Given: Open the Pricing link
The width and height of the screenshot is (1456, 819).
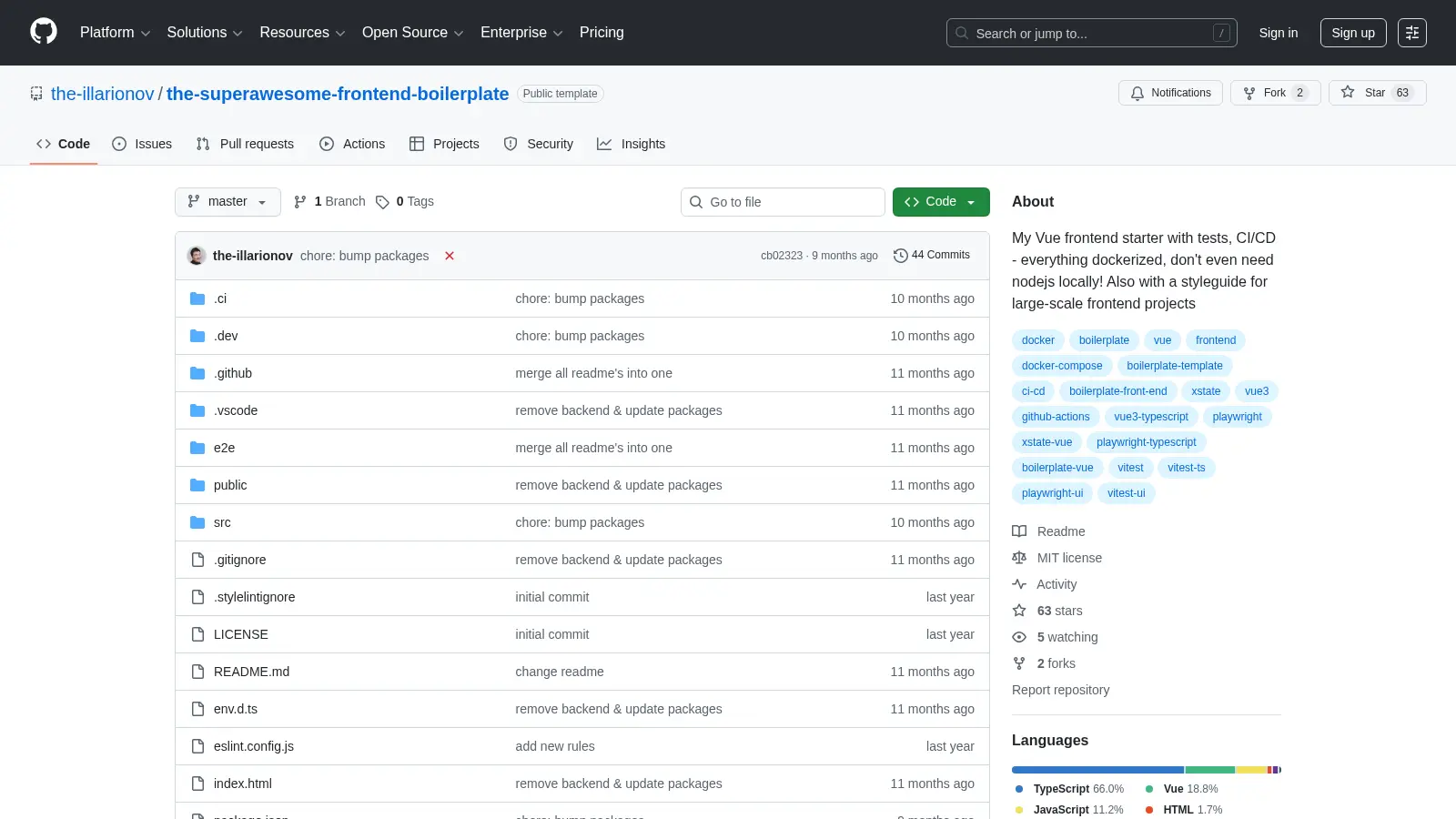Looking at the screenshot, I should click(602, 33).
